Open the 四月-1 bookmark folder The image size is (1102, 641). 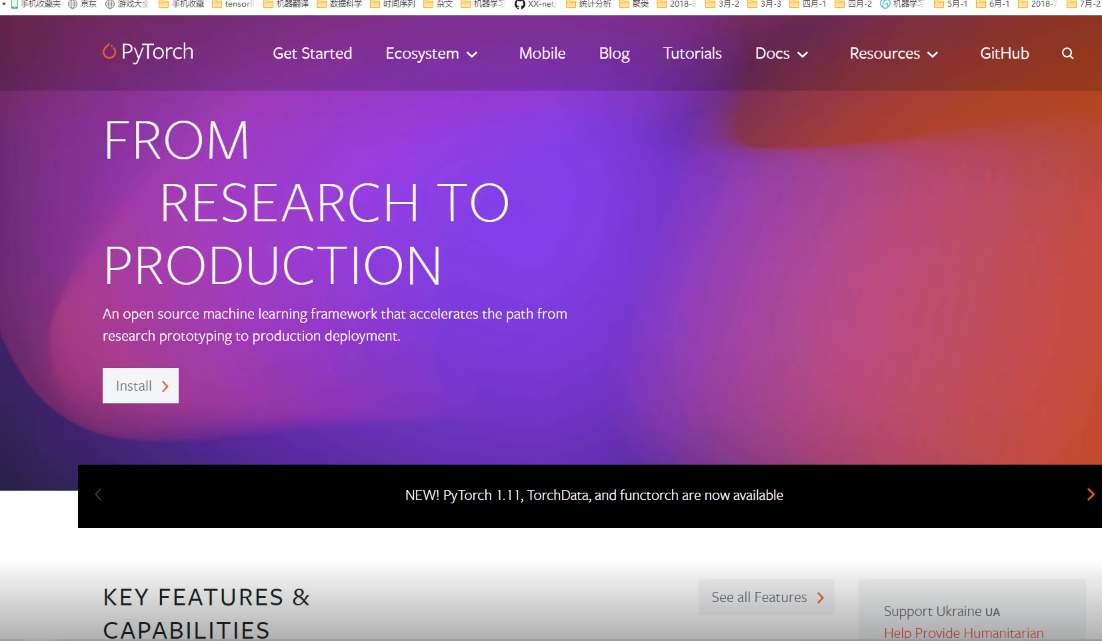coord(807,4)
